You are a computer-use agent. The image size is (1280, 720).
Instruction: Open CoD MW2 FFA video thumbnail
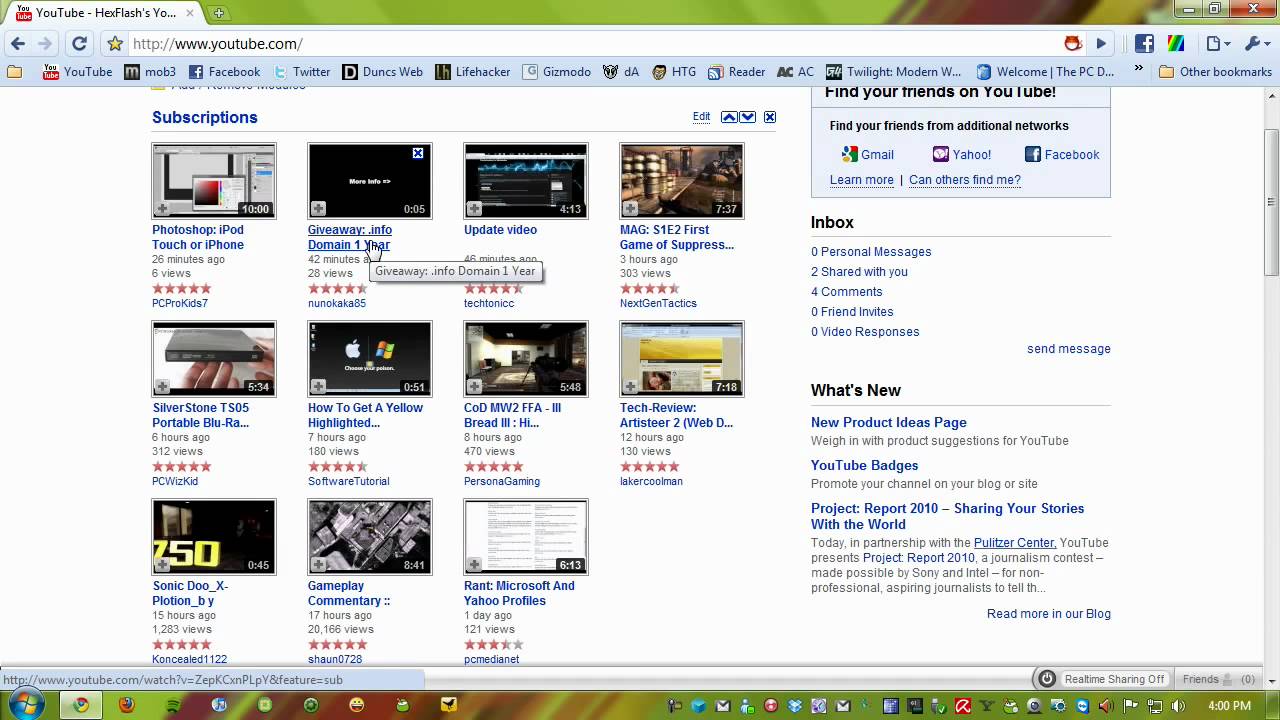(526, 359)
